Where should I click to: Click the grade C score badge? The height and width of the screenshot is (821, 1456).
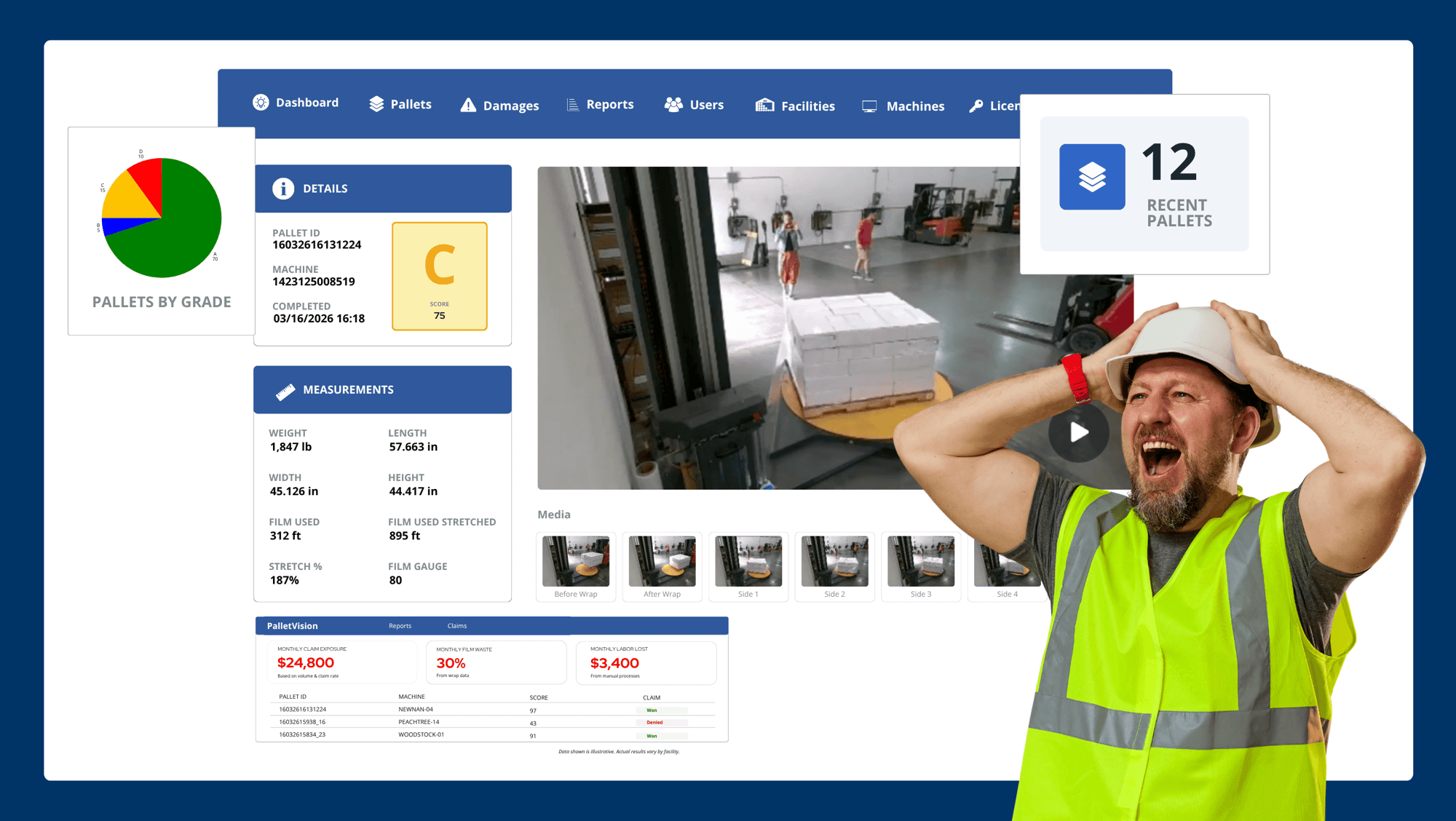pyautogui.click(x=440, y=277)
